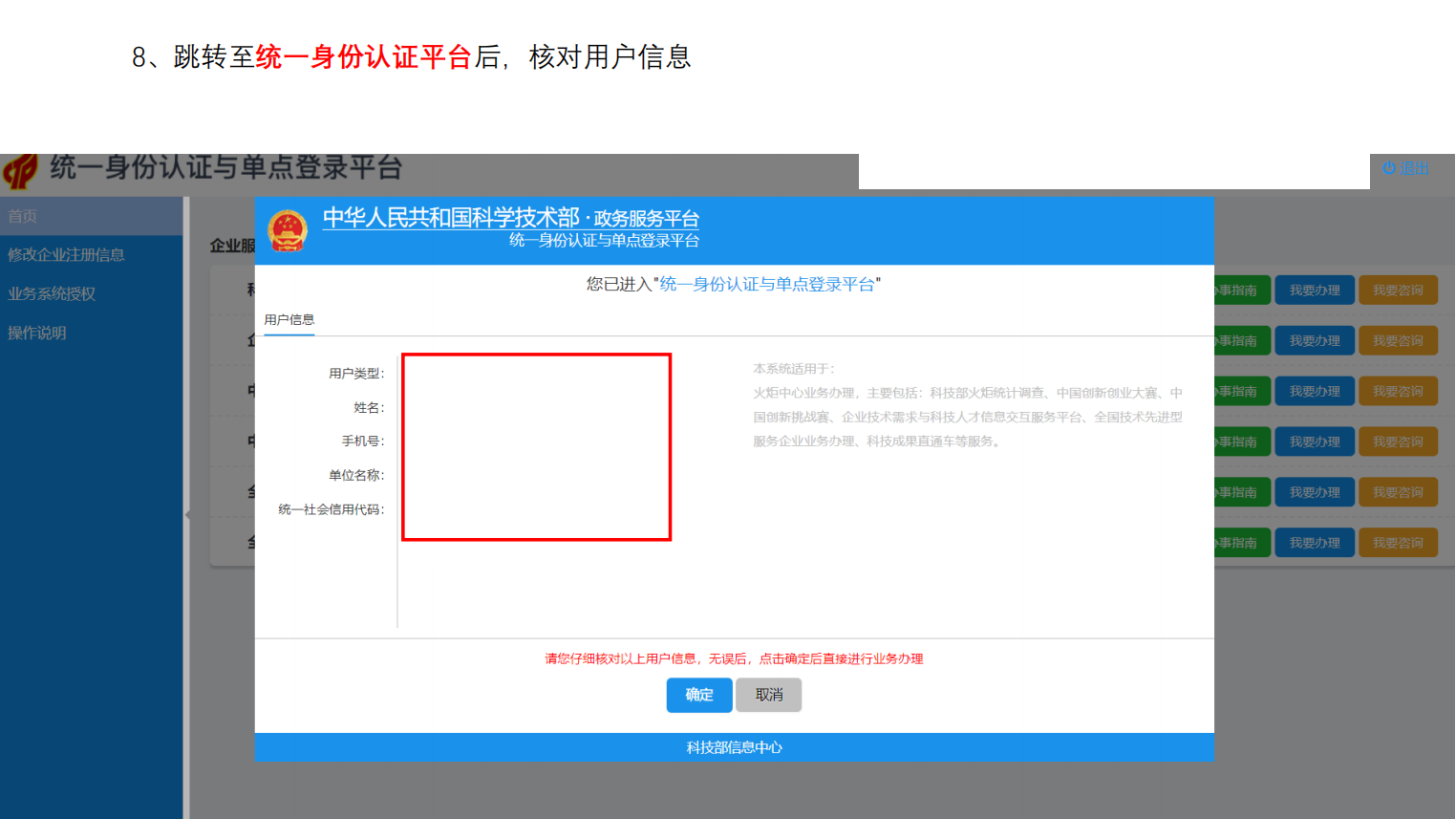Image resolution: width=1456 pixels, height=819 pixels.
Task: Click the 用户类型 field label
Action: (x=356, y=374)
